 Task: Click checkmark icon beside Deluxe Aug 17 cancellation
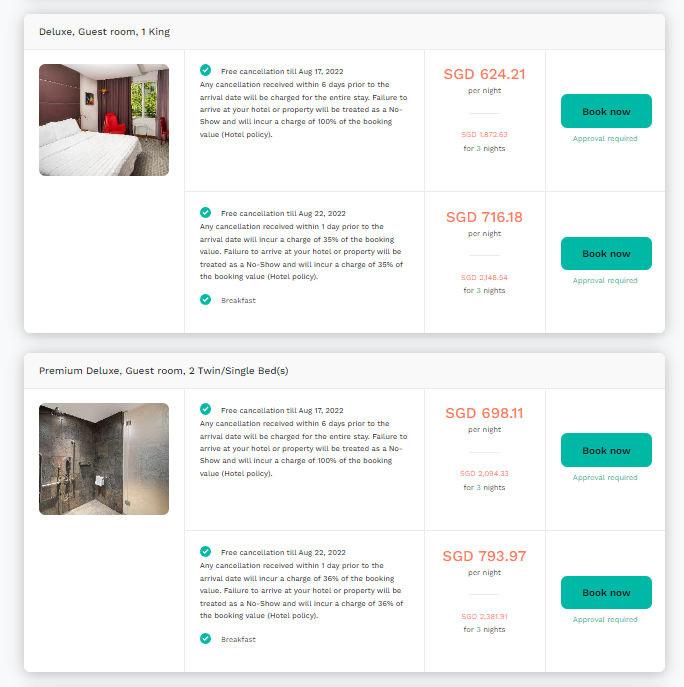tap(205, 70)
